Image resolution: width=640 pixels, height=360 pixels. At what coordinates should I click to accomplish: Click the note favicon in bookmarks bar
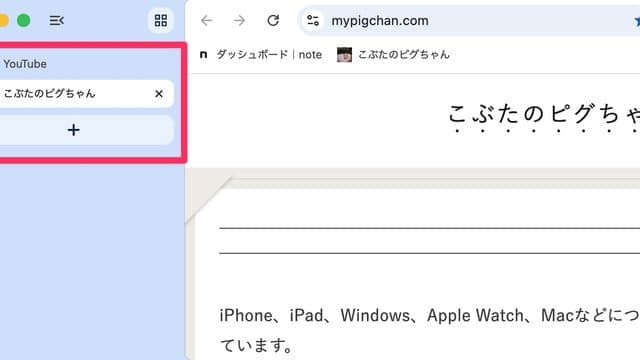(203, 54)
